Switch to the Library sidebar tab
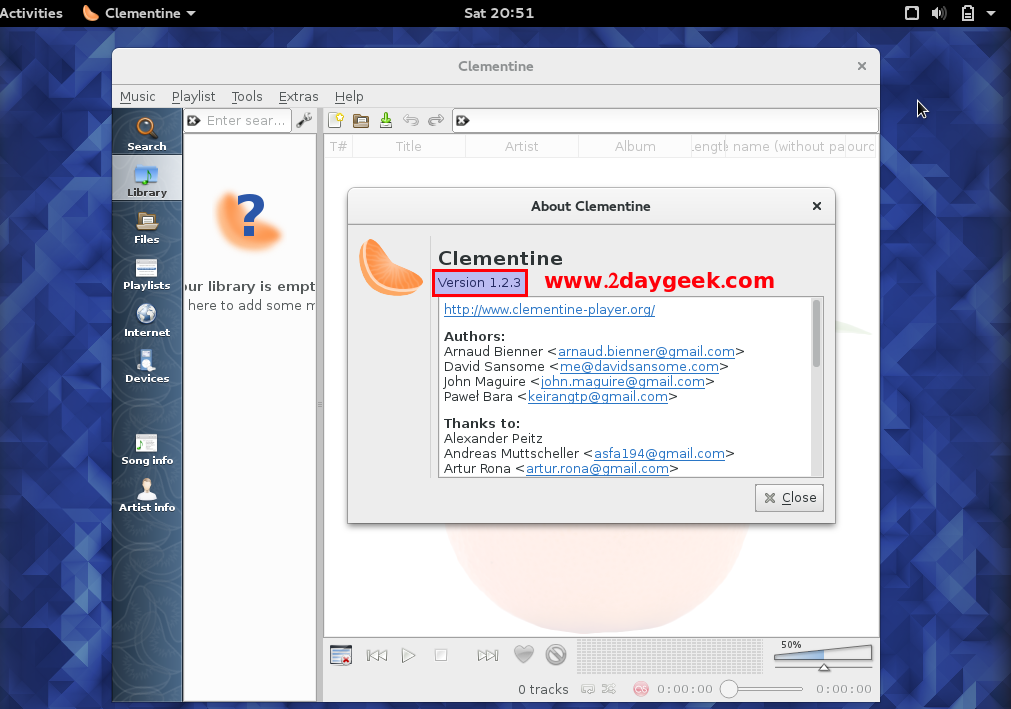 point(146,180)
